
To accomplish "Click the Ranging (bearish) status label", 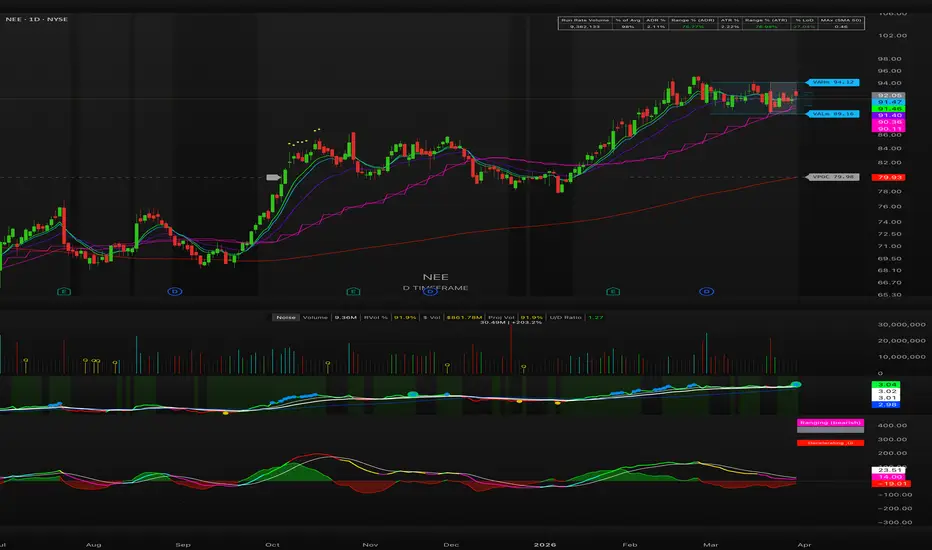I will [x=830, y=423].
